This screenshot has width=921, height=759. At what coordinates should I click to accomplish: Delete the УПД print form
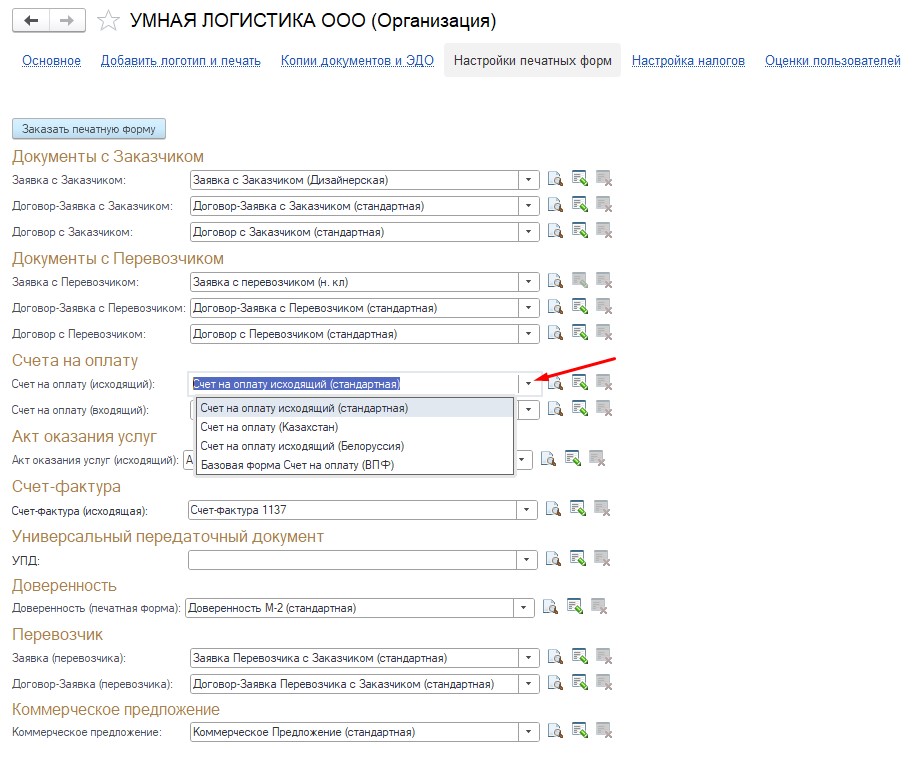(x=601, y=559)
